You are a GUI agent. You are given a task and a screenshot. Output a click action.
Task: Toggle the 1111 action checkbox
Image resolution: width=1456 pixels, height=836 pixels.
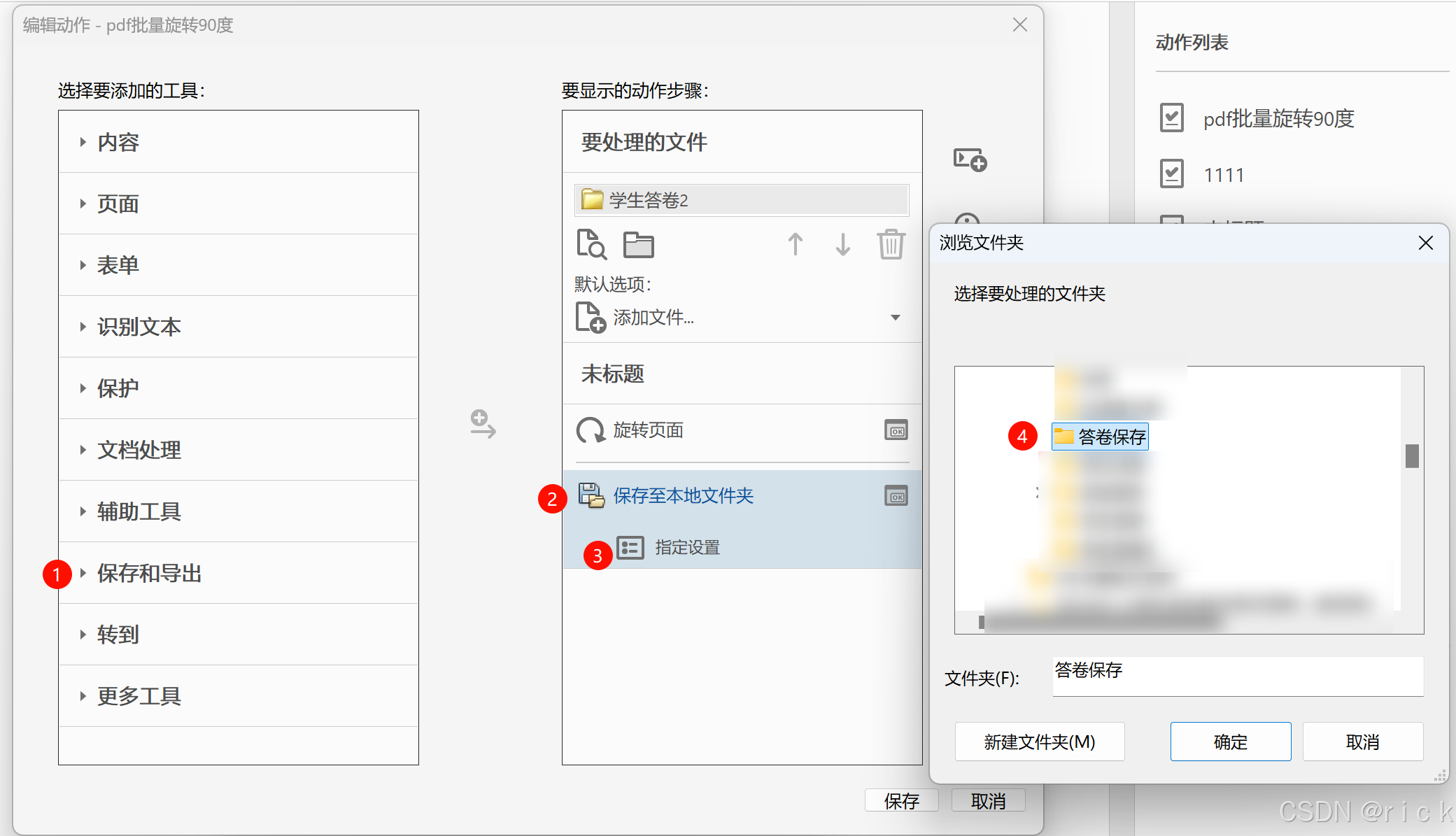1172,173
